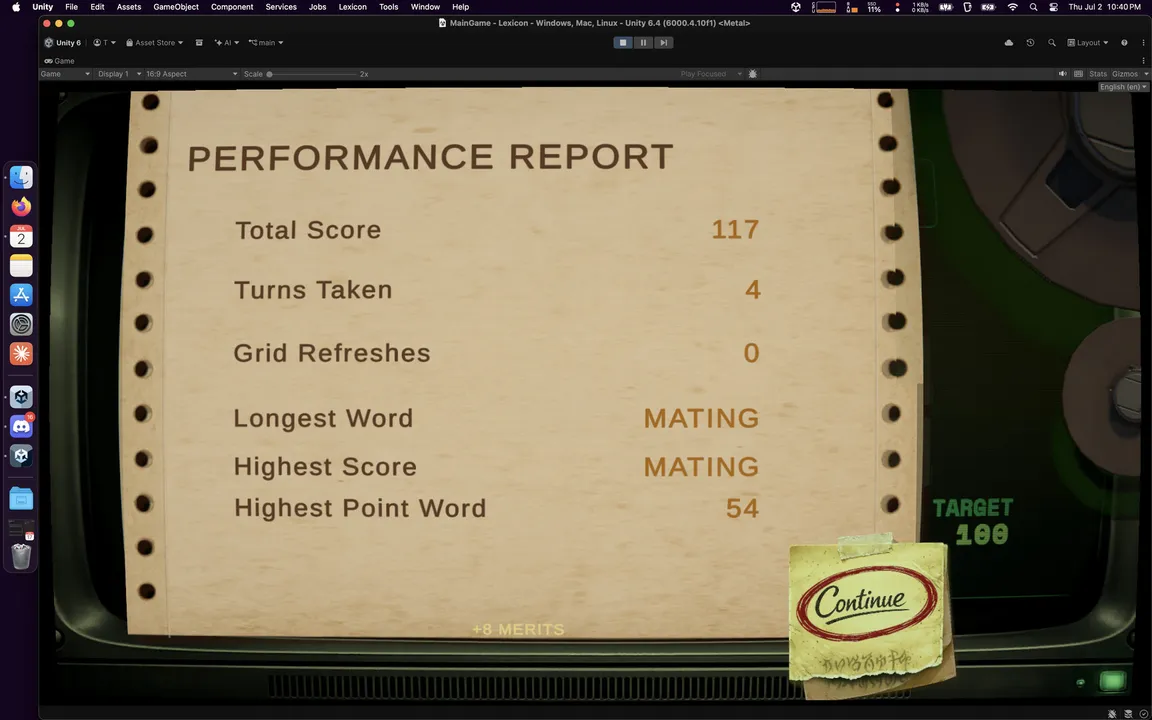Toggle the Stats overlay

coord(1098,73)
